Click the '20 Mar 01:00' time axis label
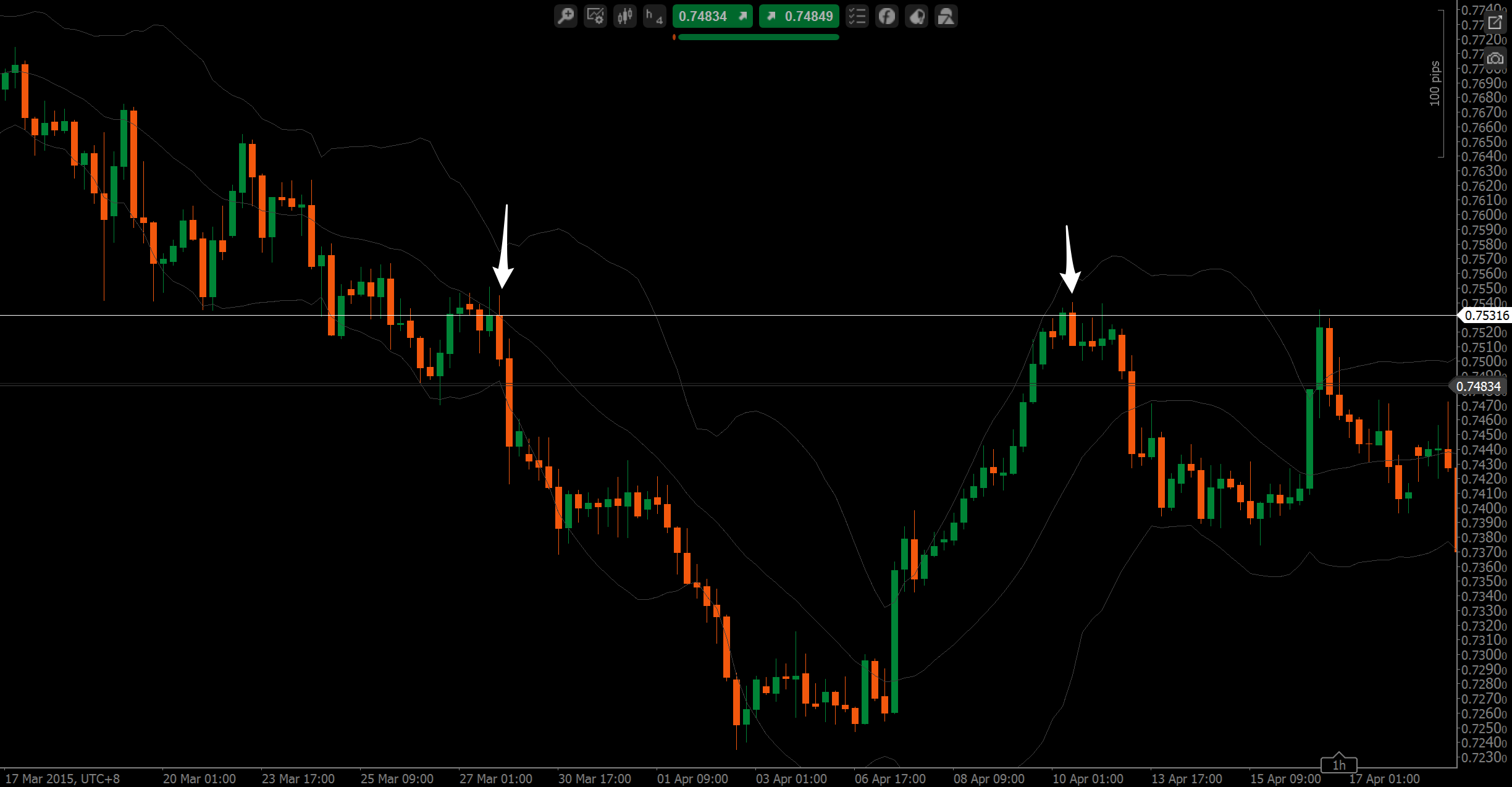 pos(199,779)
